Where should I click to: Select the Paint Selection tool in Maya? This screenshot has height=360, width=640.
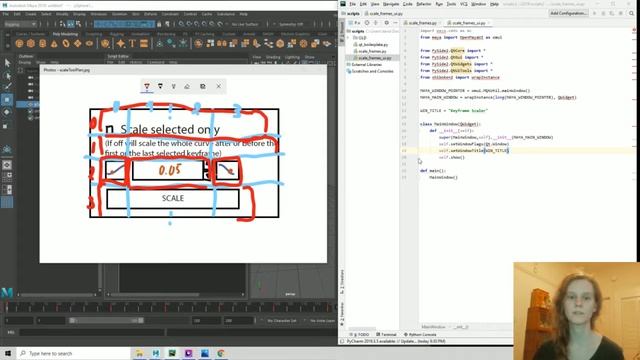[x=7, y=87]
